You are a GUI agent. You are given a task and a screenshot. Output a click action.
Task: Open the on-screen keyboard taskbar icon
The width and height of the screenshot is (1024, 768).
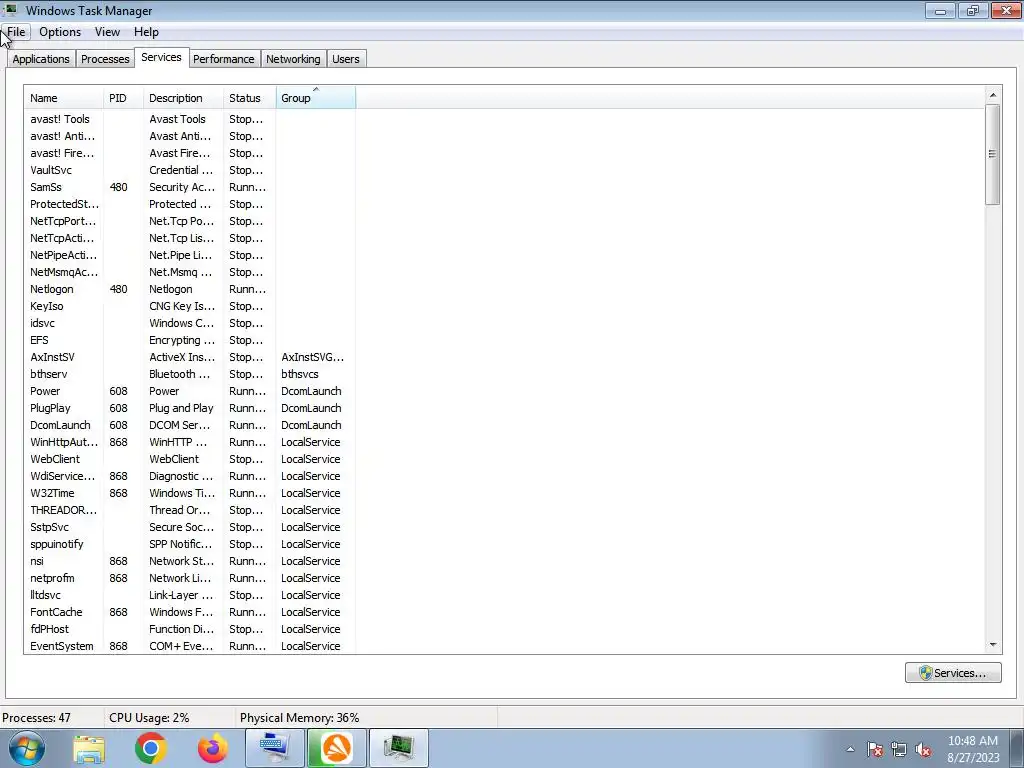coord(274,748)
